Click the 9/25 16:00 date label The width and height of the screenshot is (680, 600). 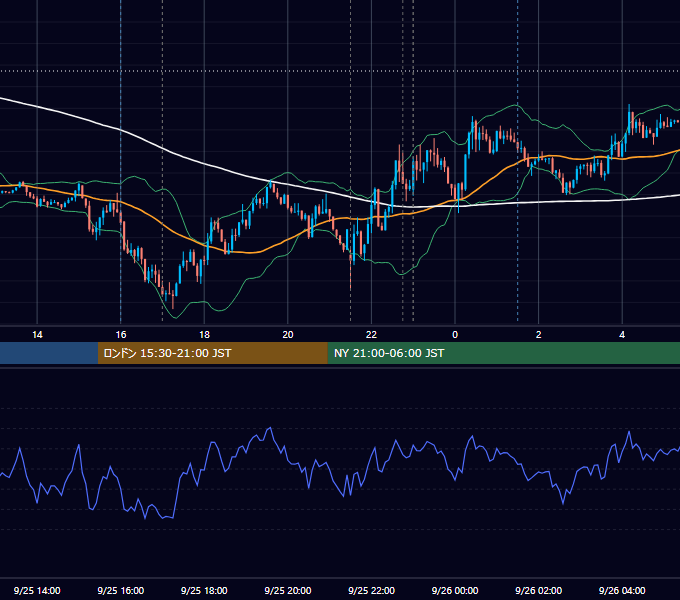coord(121,590)
